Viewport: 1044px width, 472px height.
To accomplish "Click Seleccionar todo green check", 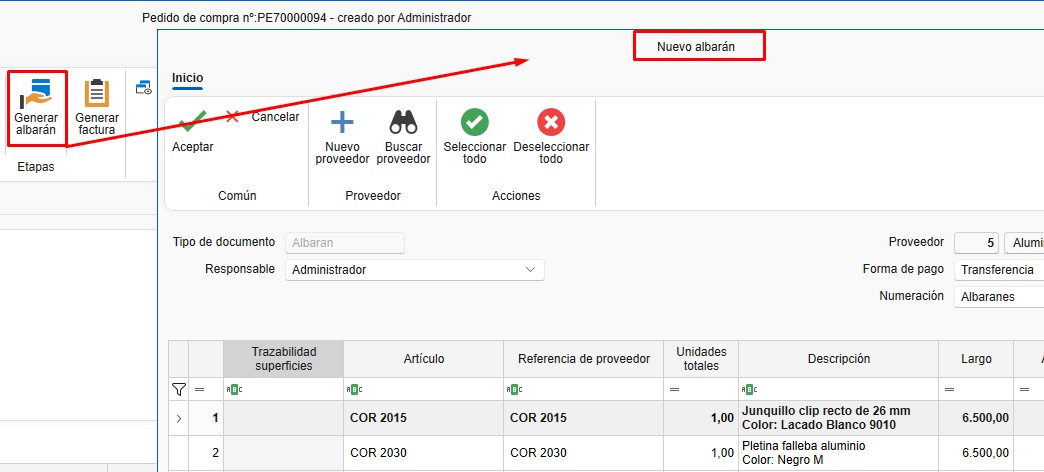I will coord(475,122).
